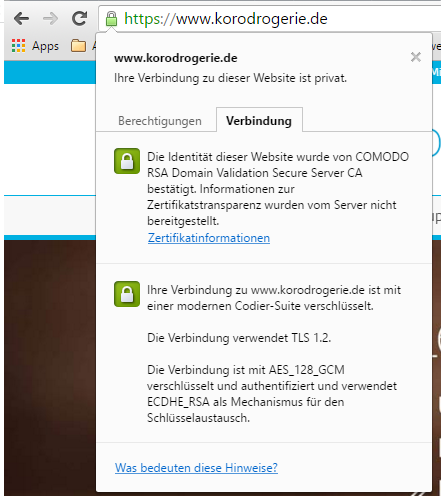Click into the address bar URL
Image resolution: width=441 pixels, height=496 pixels.
click(x=226, y=19)
